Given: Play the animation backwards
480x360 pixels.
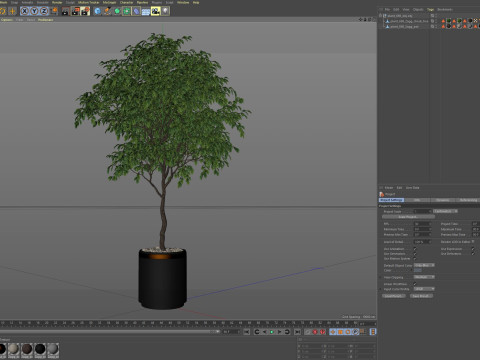Looking at the screenshot, I should (x=264, y=332).
